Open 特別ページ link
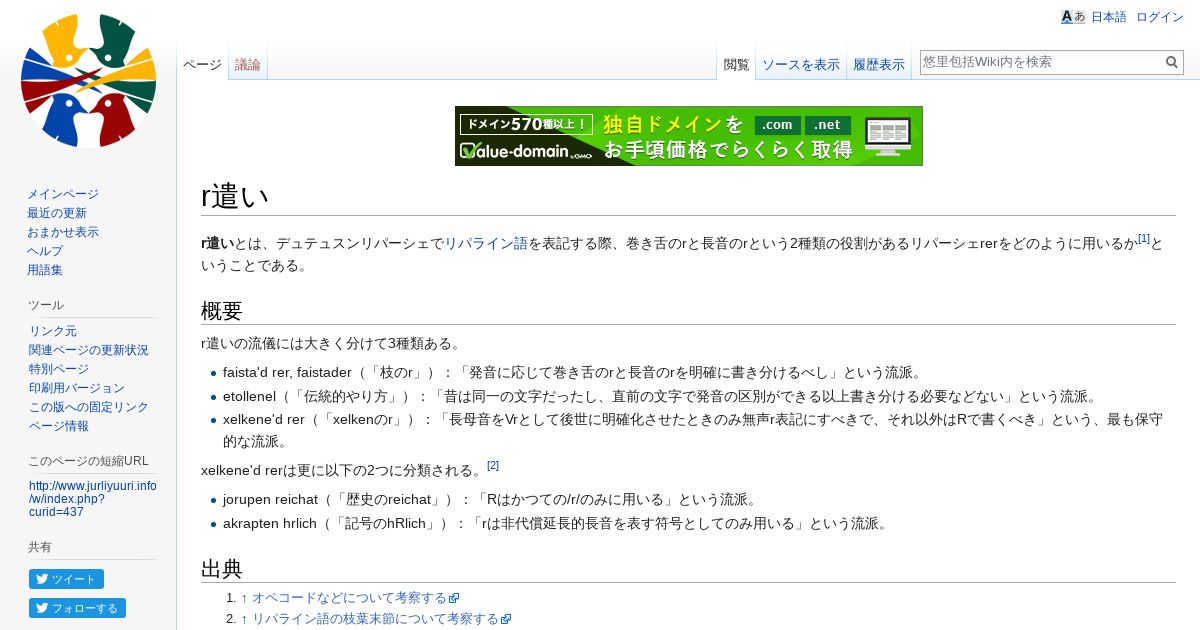Image resolution: width=1200 pixels, height=630 pixels. [59, 369]
